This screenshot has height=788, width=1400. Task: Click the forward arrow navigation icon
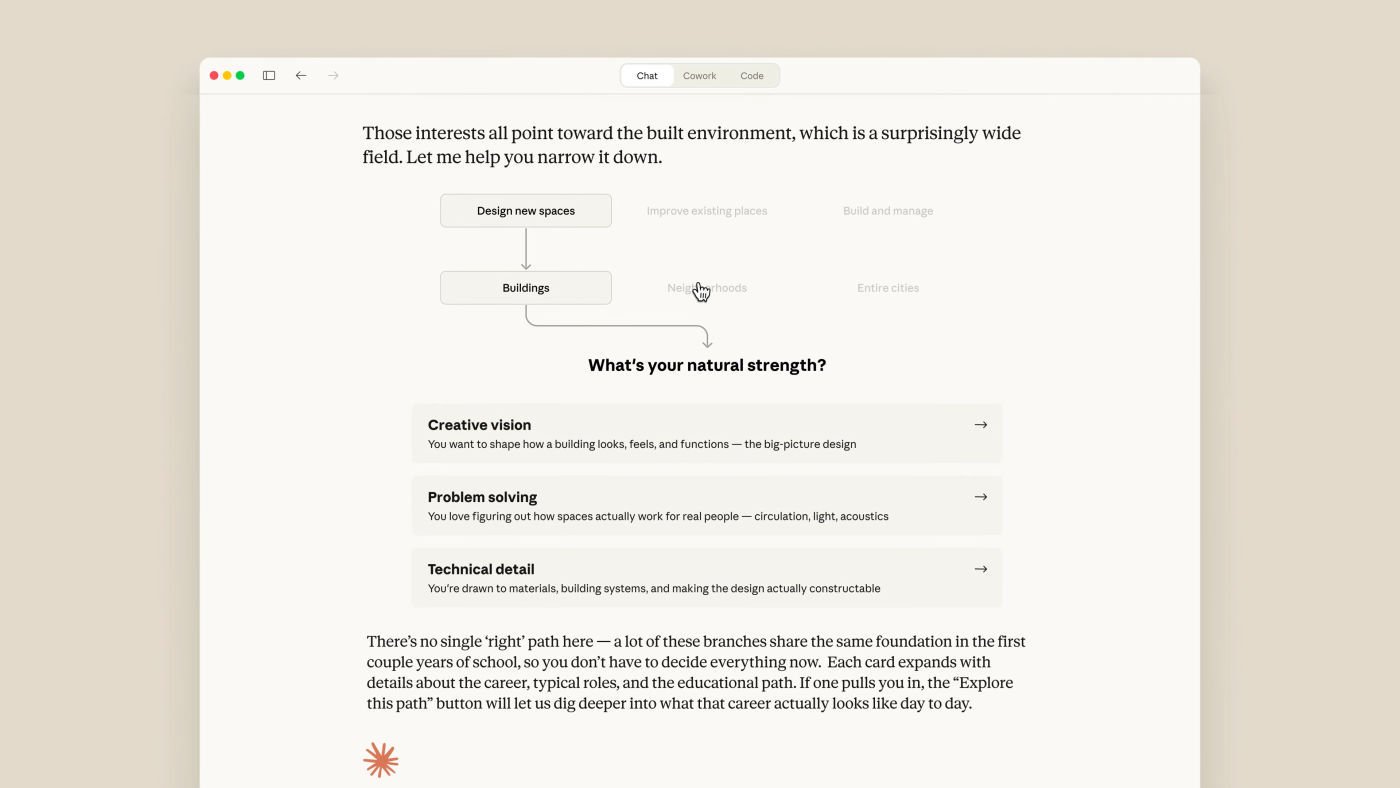333,76
